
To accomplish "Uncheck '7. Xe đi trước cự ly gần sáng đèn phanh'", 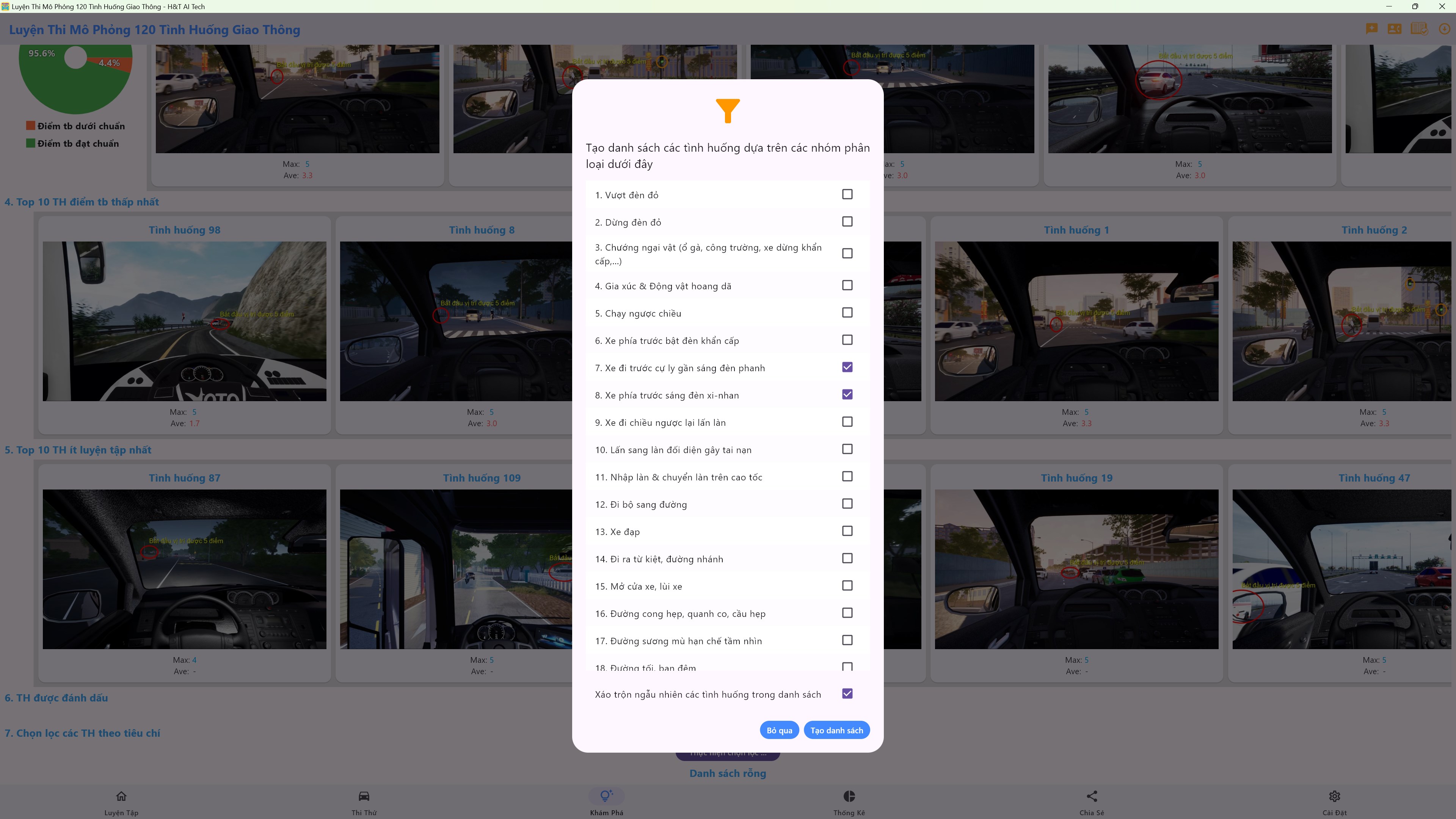I will pos(847,367).
